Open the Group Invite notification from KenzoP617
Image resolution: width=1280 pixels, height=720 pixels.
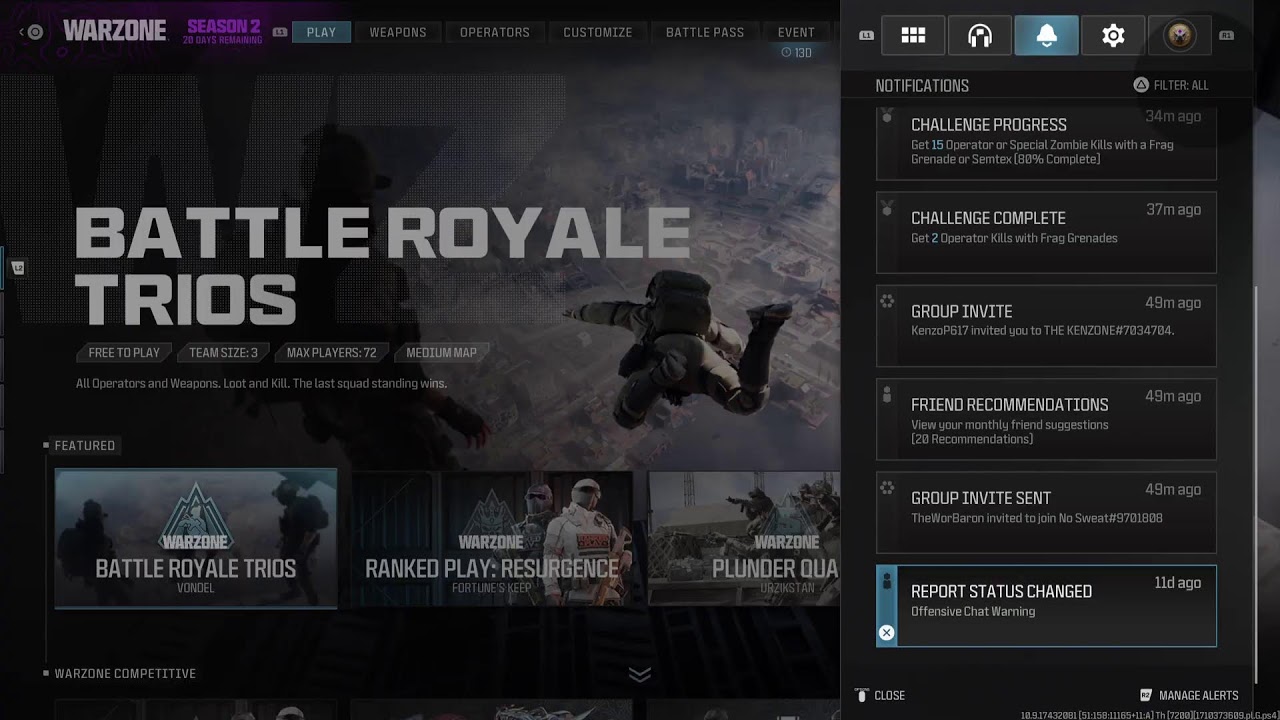[1046, 326]
